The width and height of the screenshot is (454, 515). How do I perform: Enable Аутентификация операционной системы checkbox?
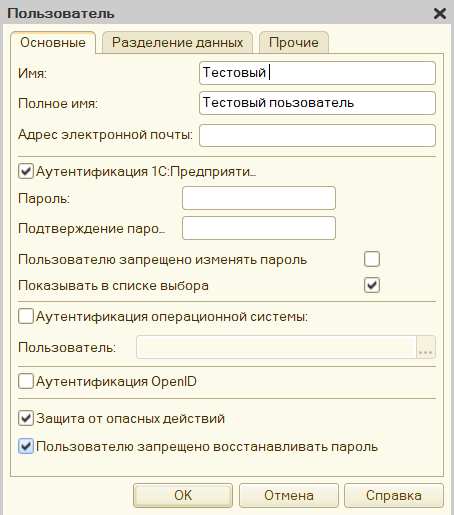(x=26, y=316)
